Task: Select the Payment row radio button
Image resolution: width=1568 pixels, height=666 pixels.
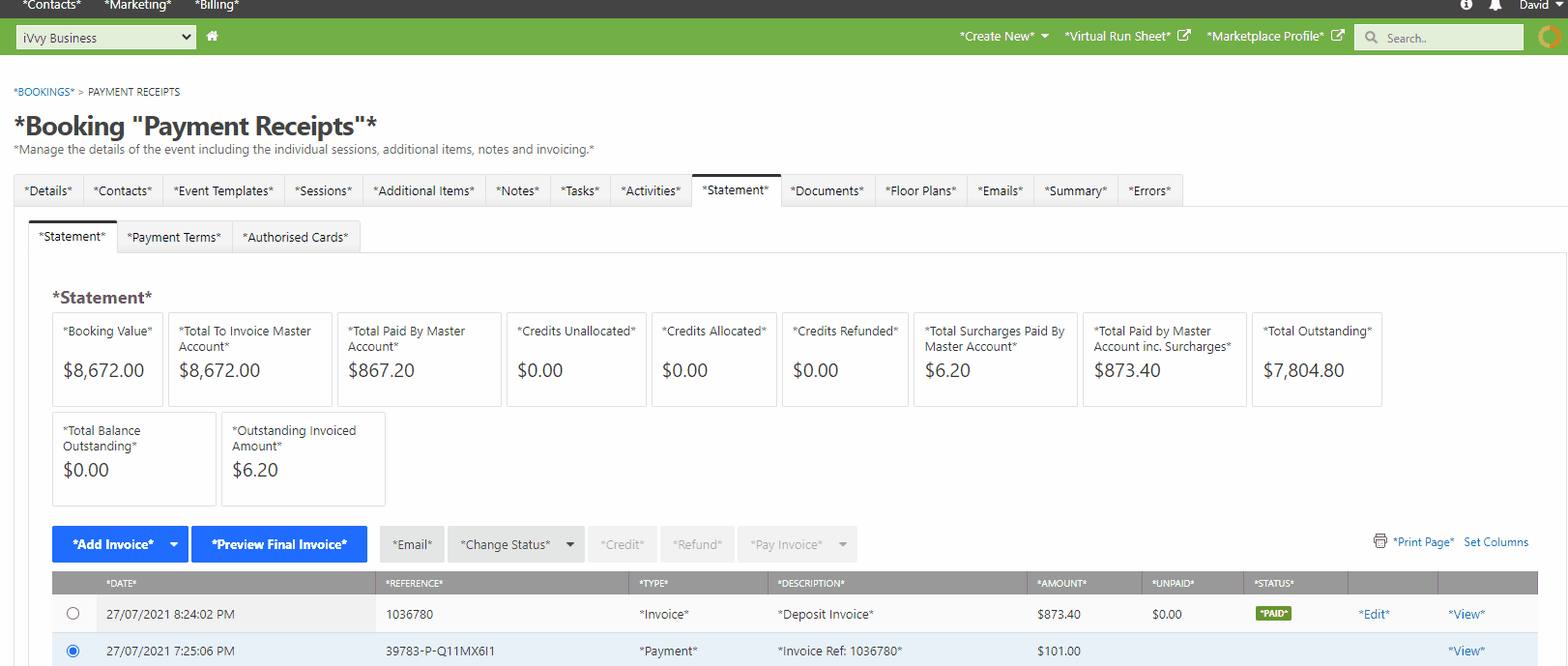Action: click(x=73, y=651)
